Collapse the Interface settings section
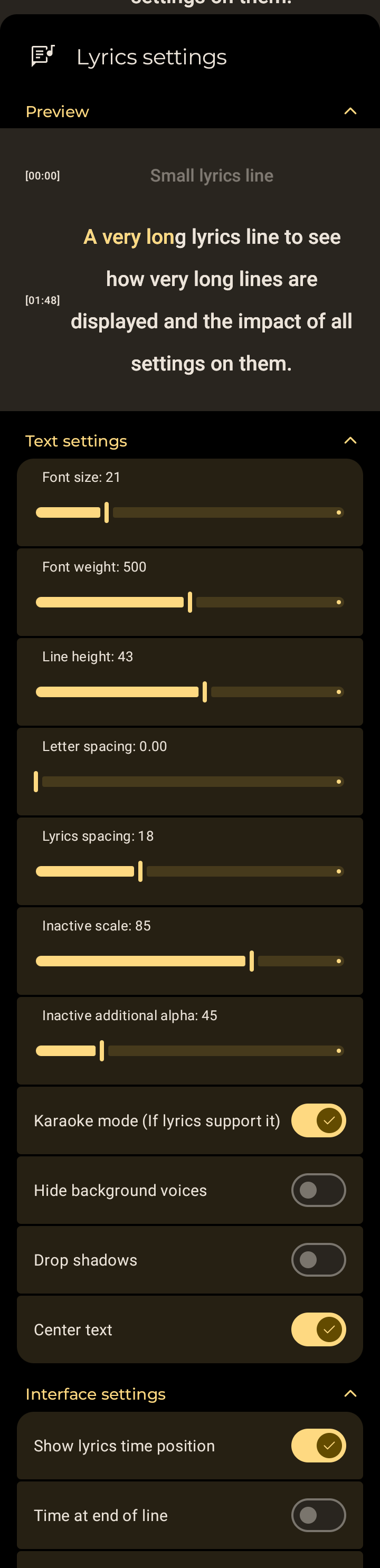Screen dimensions: 380x1568 (350, 1393)
